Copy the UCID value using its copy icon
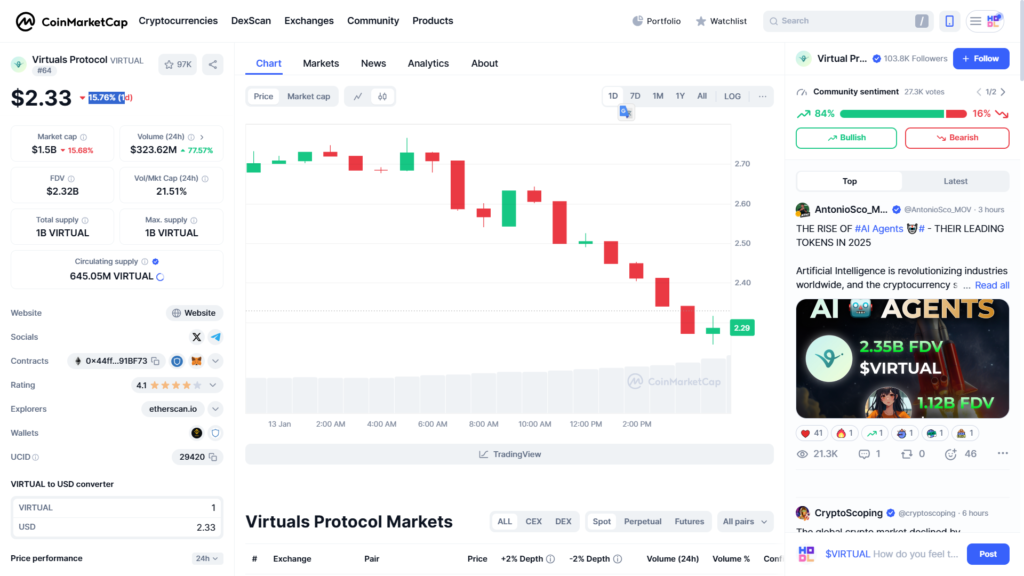 (214, 457)
